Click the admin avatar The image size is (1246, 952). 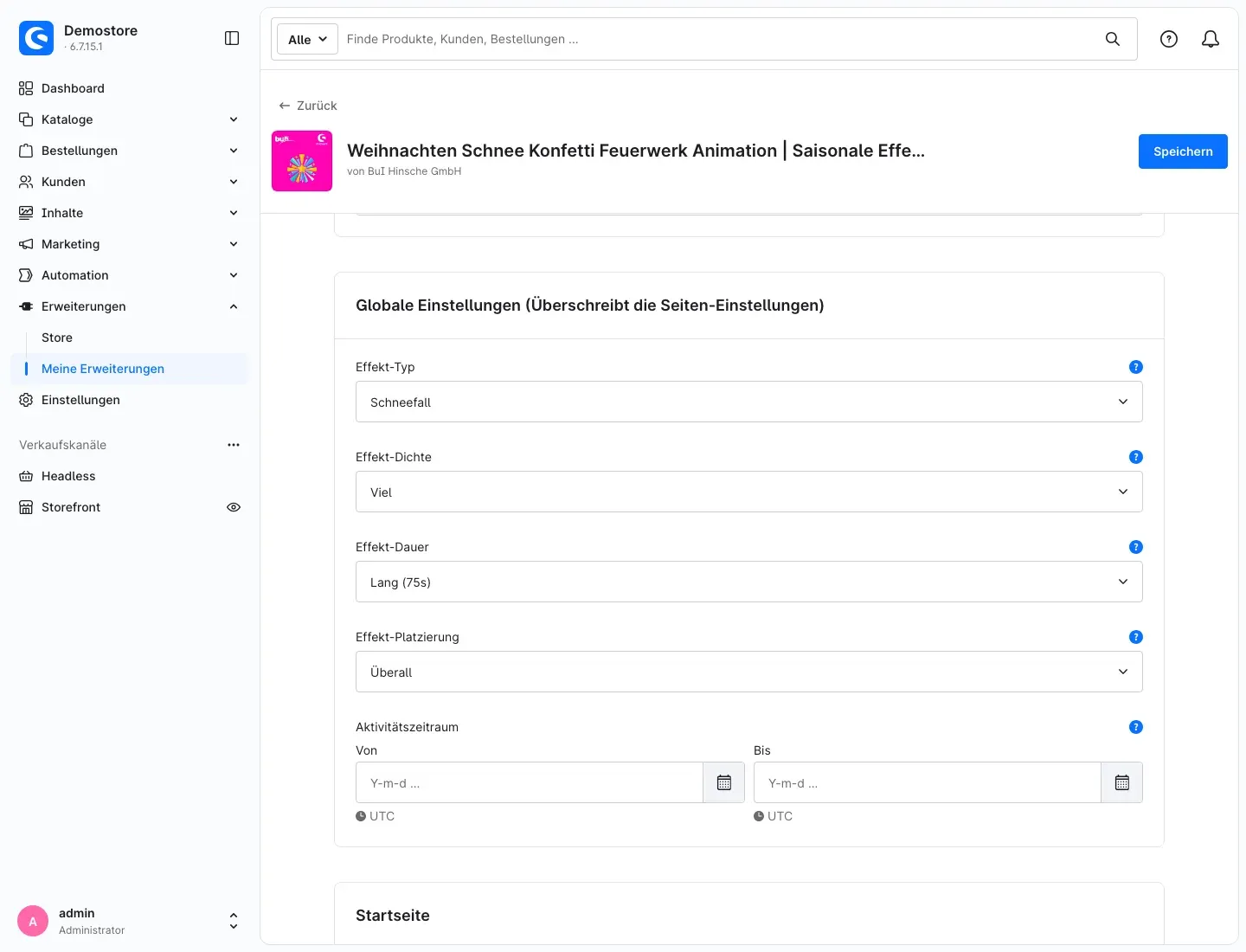click(33, 922)
